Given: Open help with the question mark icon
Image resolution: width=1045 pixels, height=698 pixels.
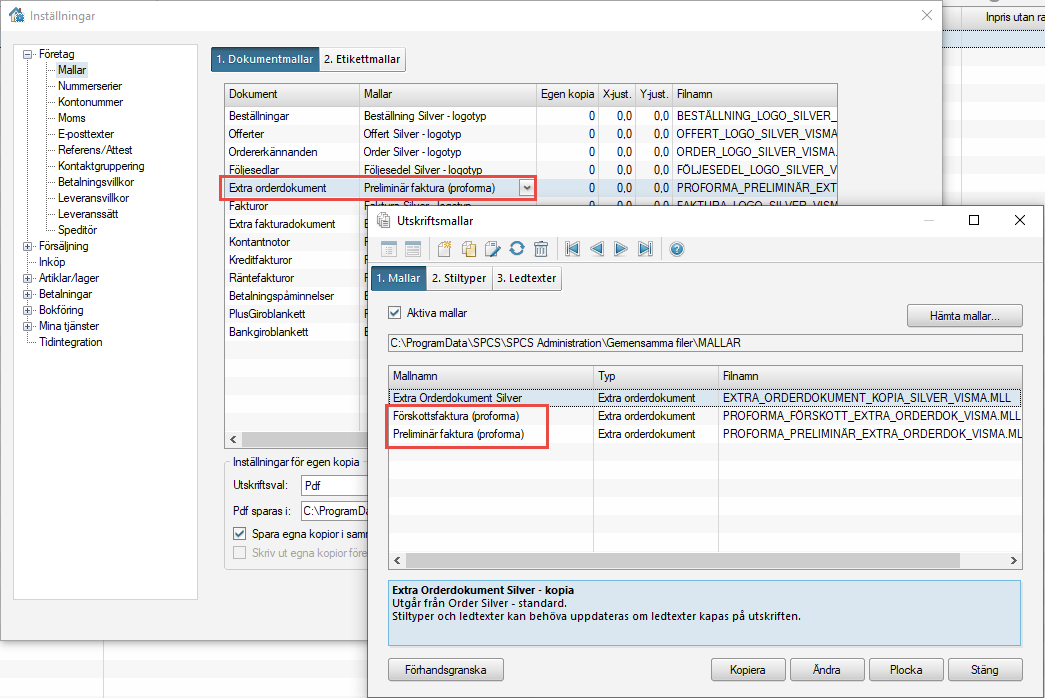Looking at the screenshot, I should click(677, 249).
